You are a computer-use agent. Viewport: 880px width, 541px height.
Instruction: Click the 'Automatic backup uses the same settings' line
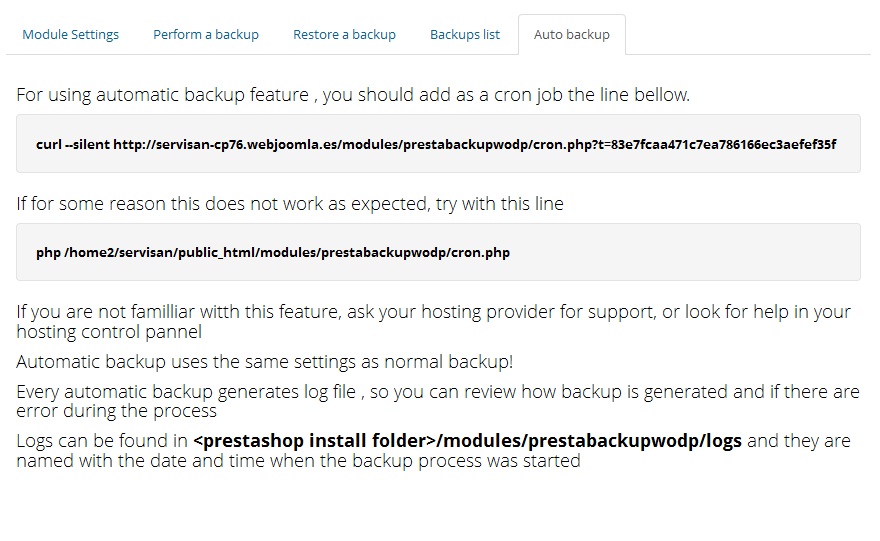(x=265, y=361)
